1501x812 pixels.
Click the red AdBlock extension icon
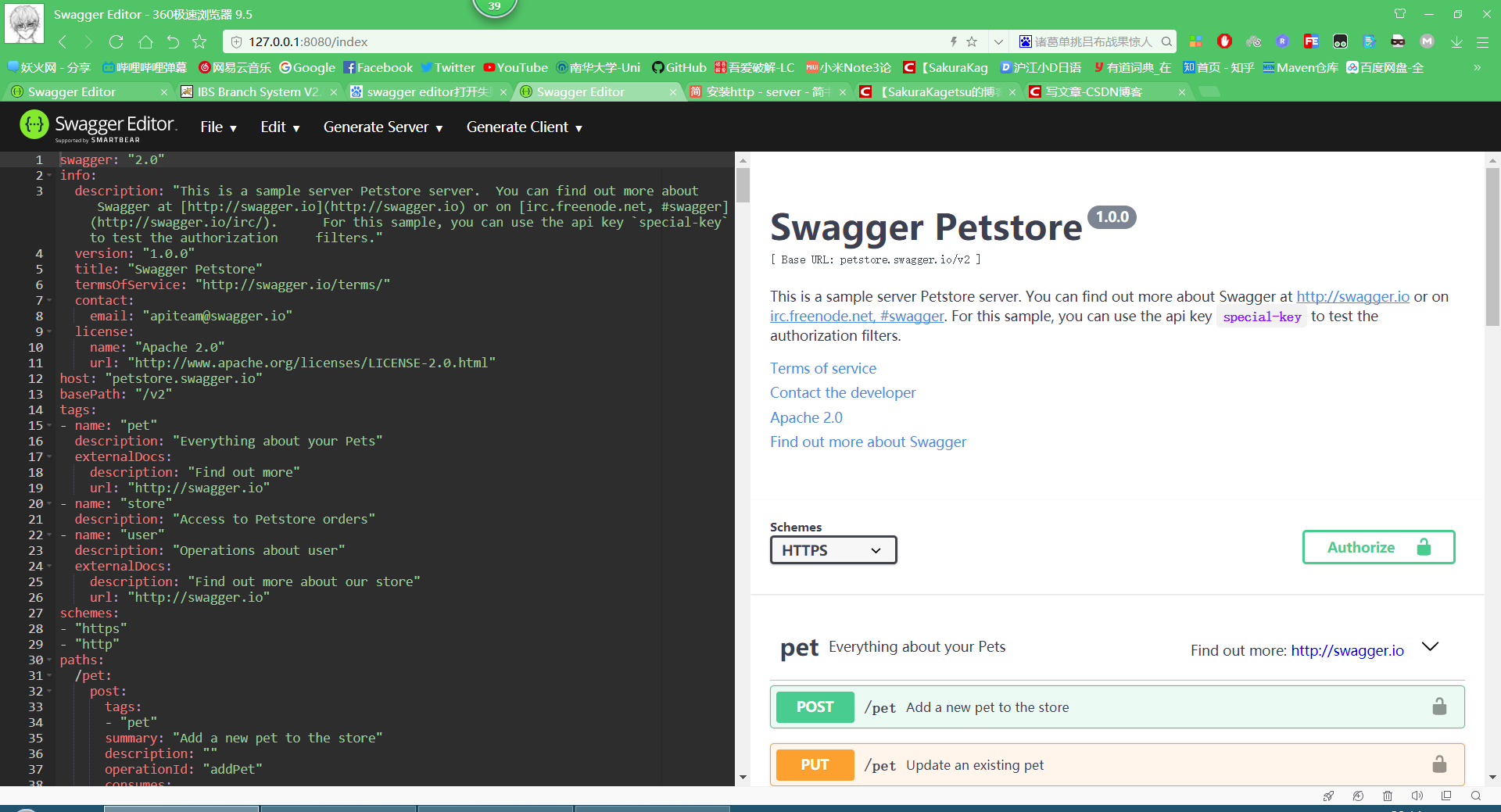1224,41
